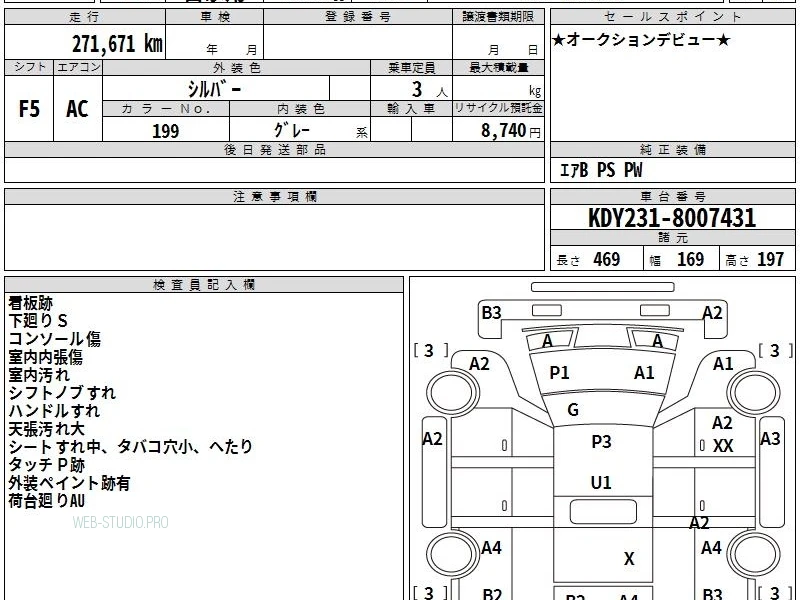Select the recycle deposit 8,740 円
Viewport: 800px width, 600px height.
click(510, 131)
